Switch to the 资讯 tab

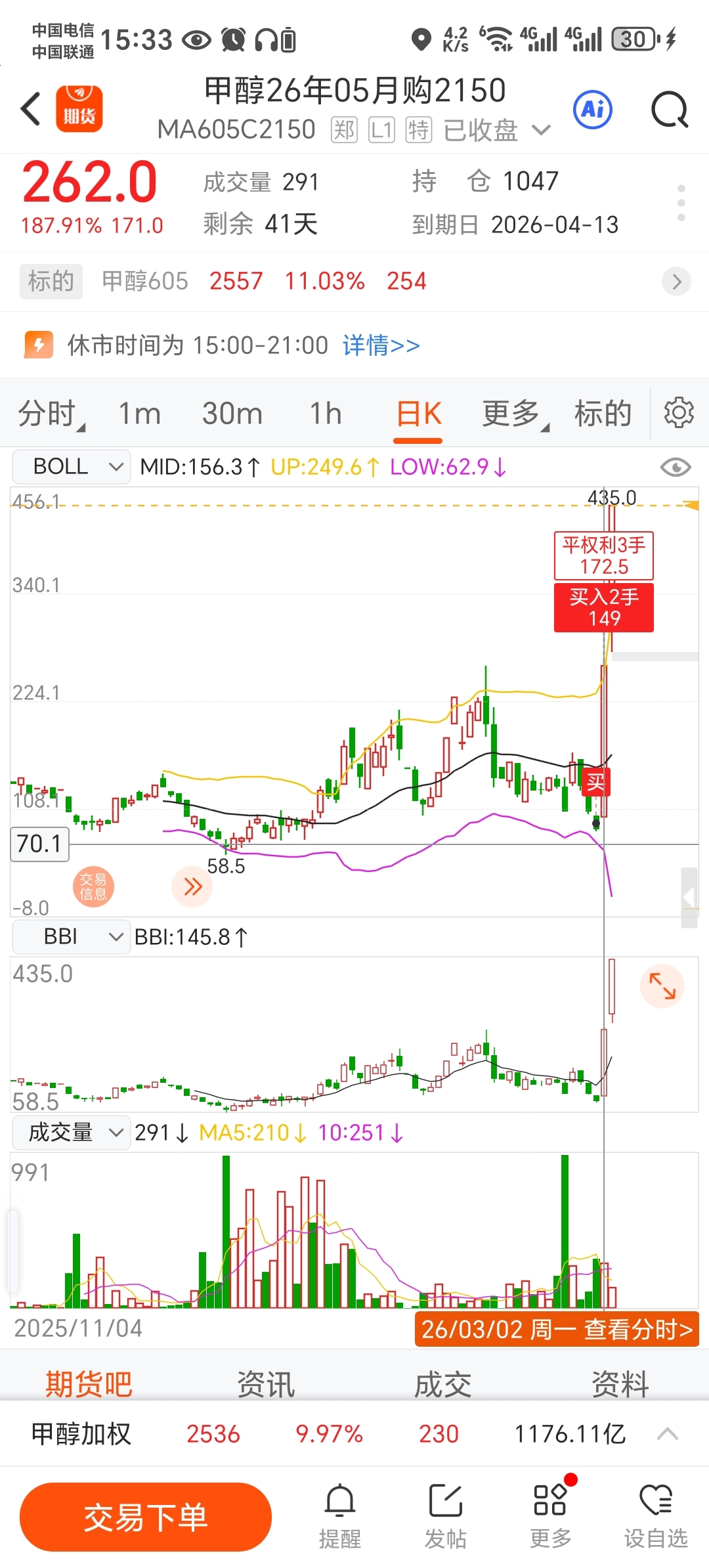pos(266,1384)
